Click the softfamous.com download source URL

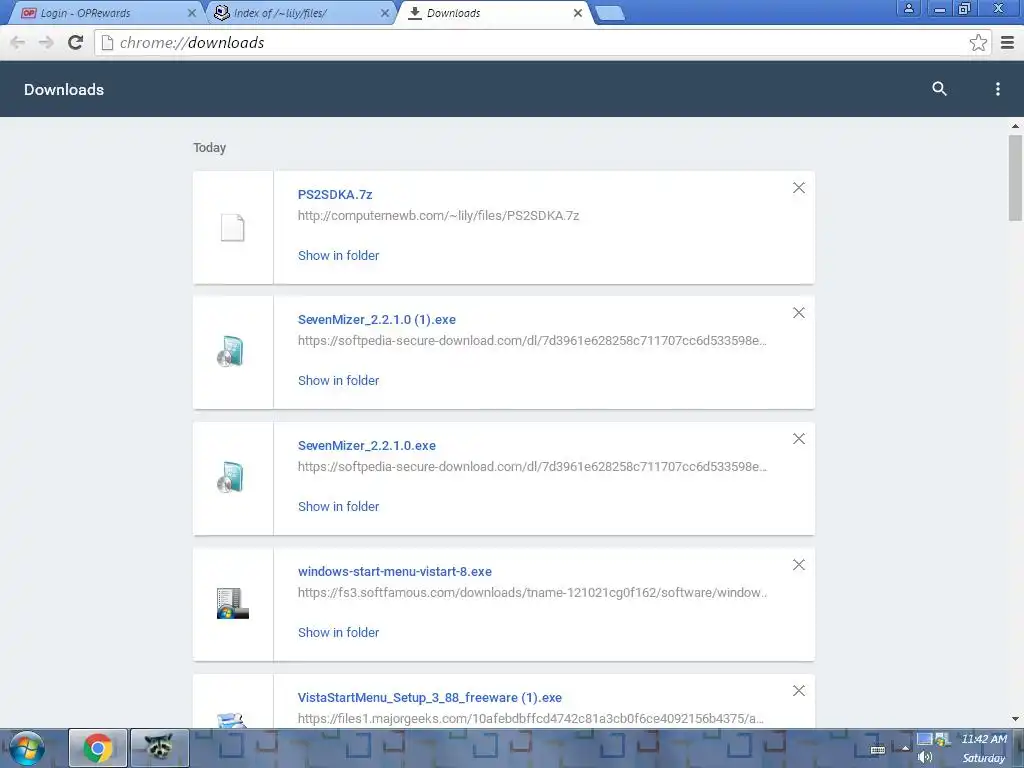532,592
